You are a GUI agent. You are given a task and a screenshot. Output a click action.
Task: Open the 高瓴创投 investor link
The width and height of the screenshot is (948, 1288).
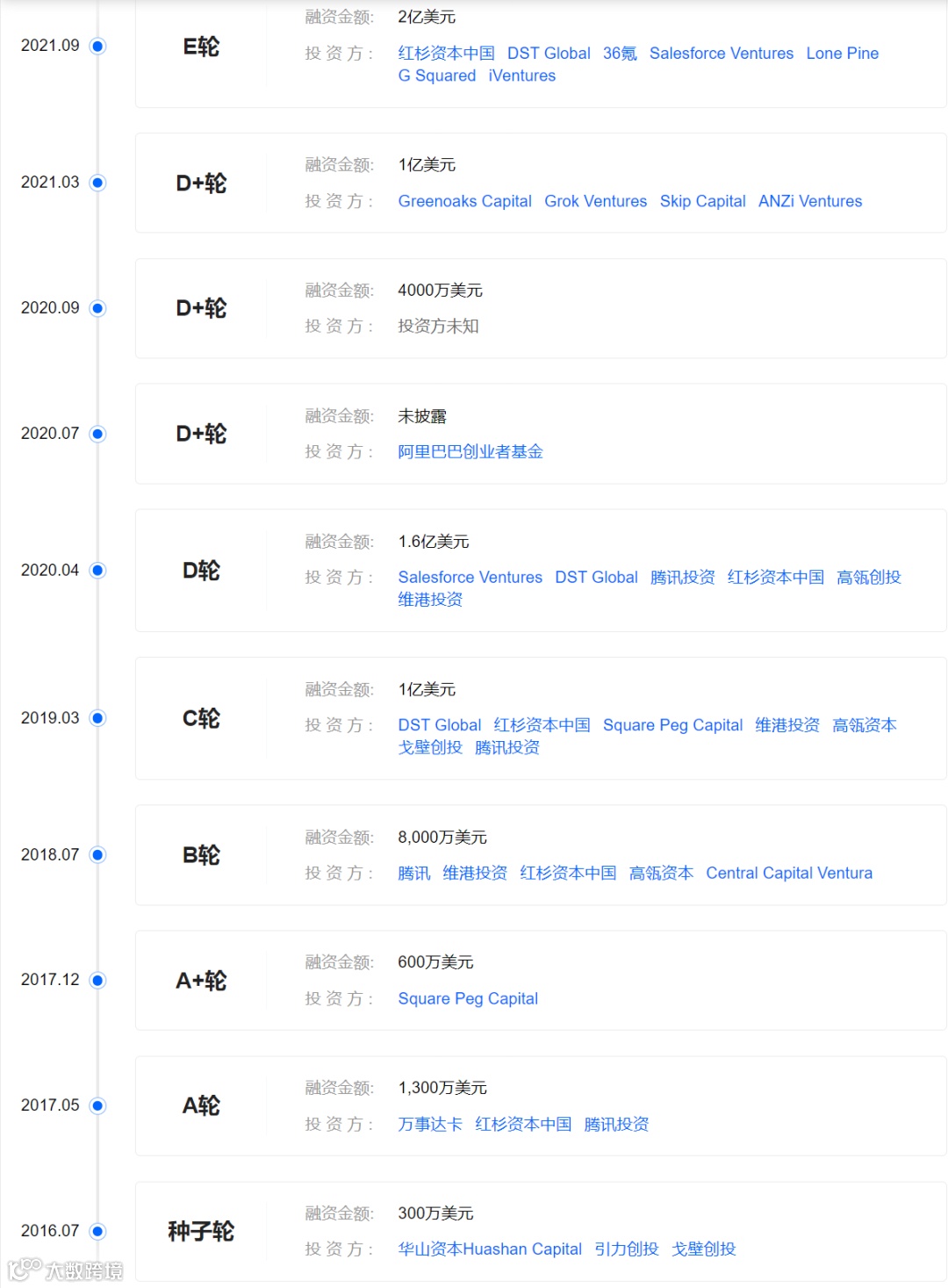pyautogui.click(x=869, y=578)
